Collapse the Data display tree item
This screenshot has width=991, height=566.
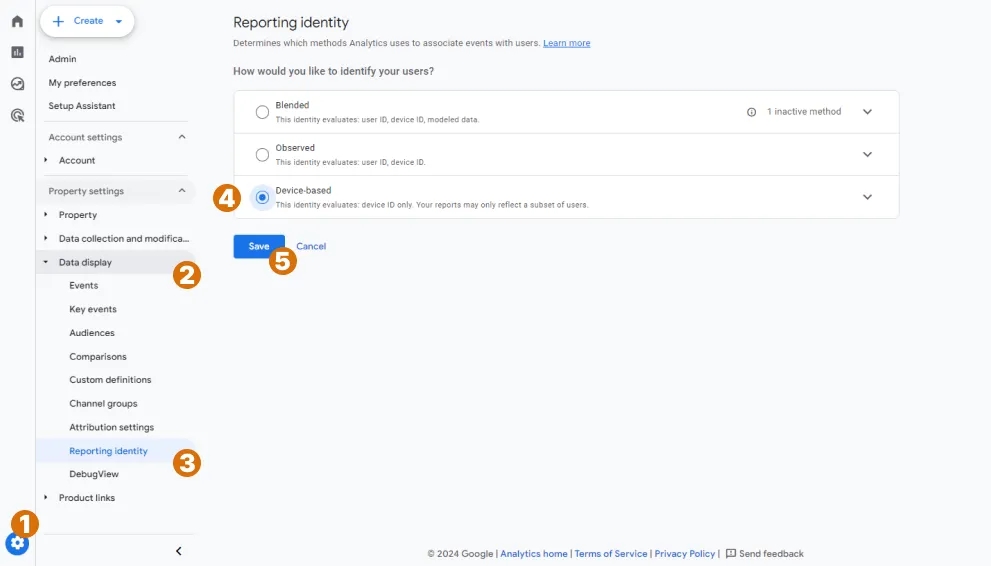[46, 262]
